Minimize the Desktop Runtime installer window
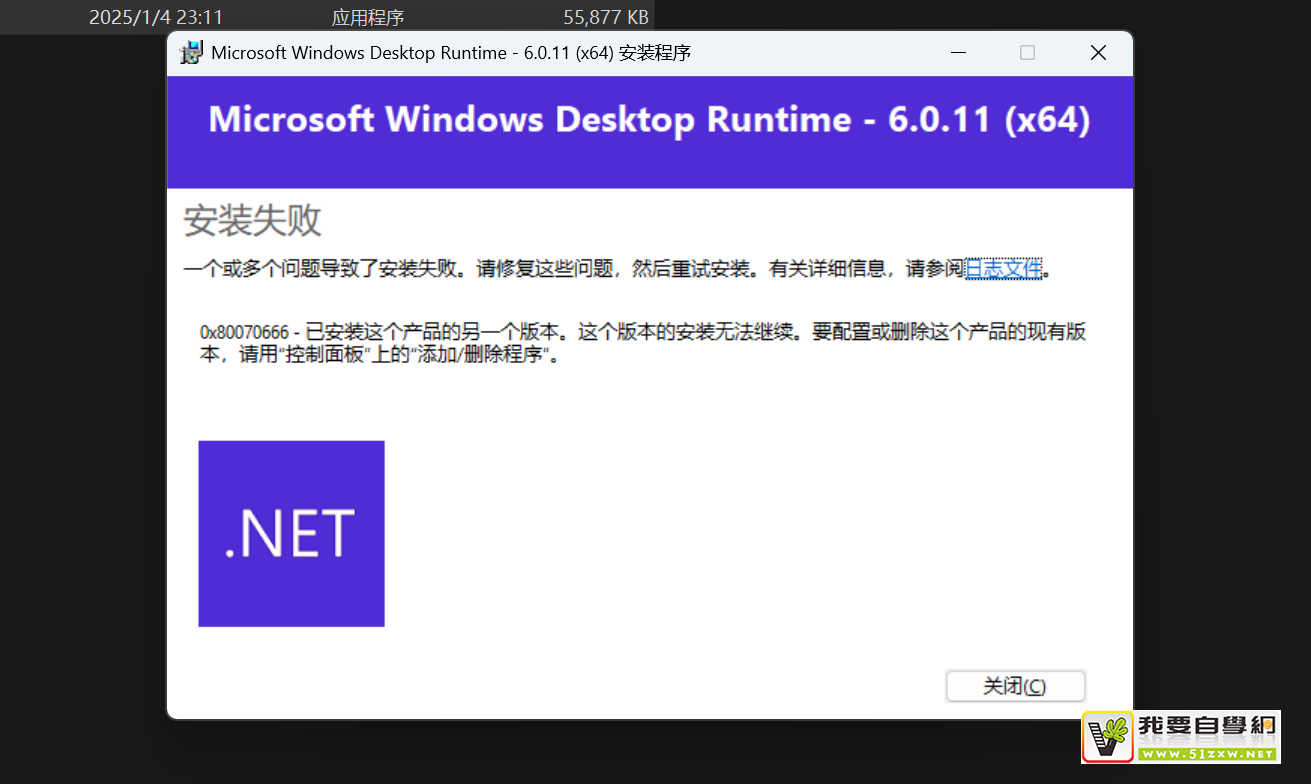 [x=957, y=53]
